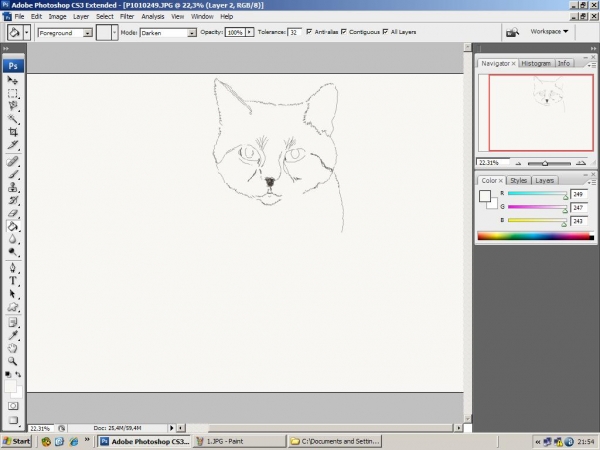Open status bar document info arrow

tap(171, 428)
